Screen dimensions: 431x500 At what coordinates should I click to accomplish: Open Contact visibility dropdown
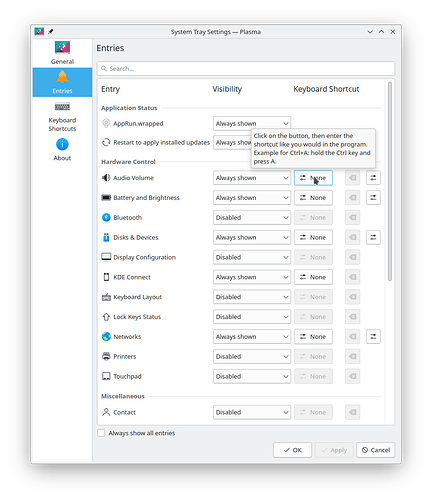coord(252,412)
